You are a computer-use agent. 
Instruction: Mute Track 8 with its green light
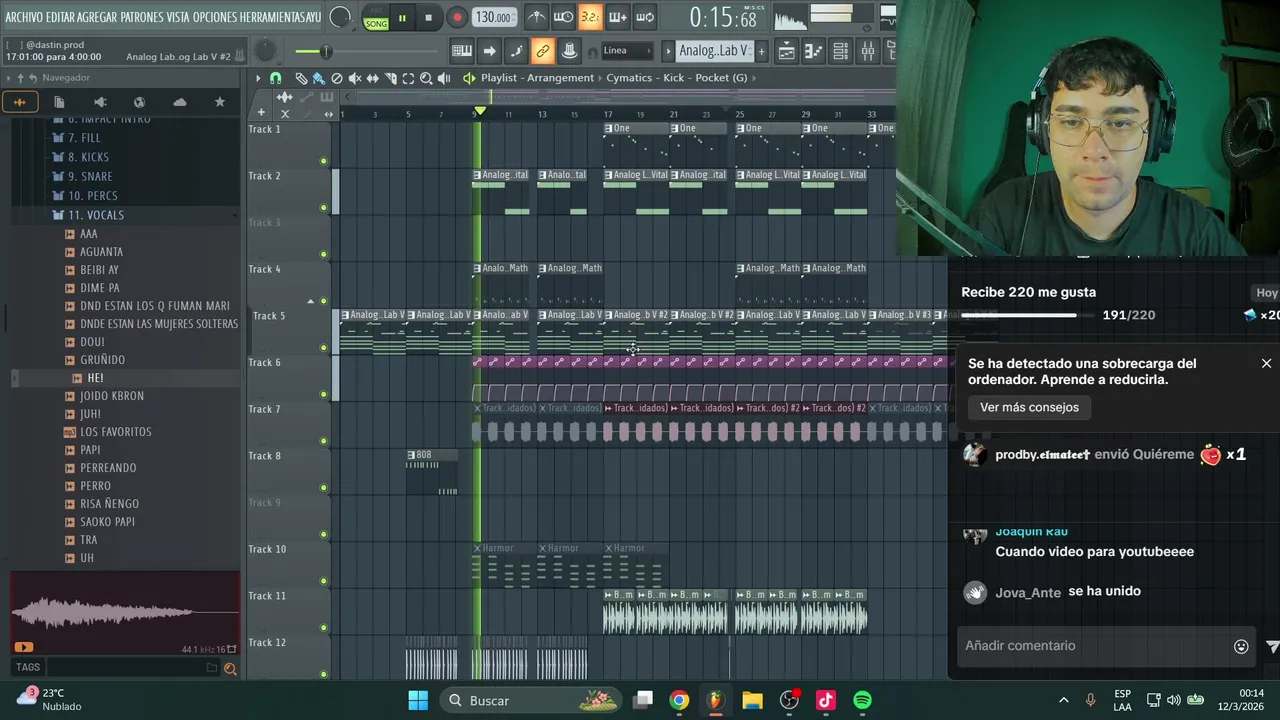click(323, 488)
